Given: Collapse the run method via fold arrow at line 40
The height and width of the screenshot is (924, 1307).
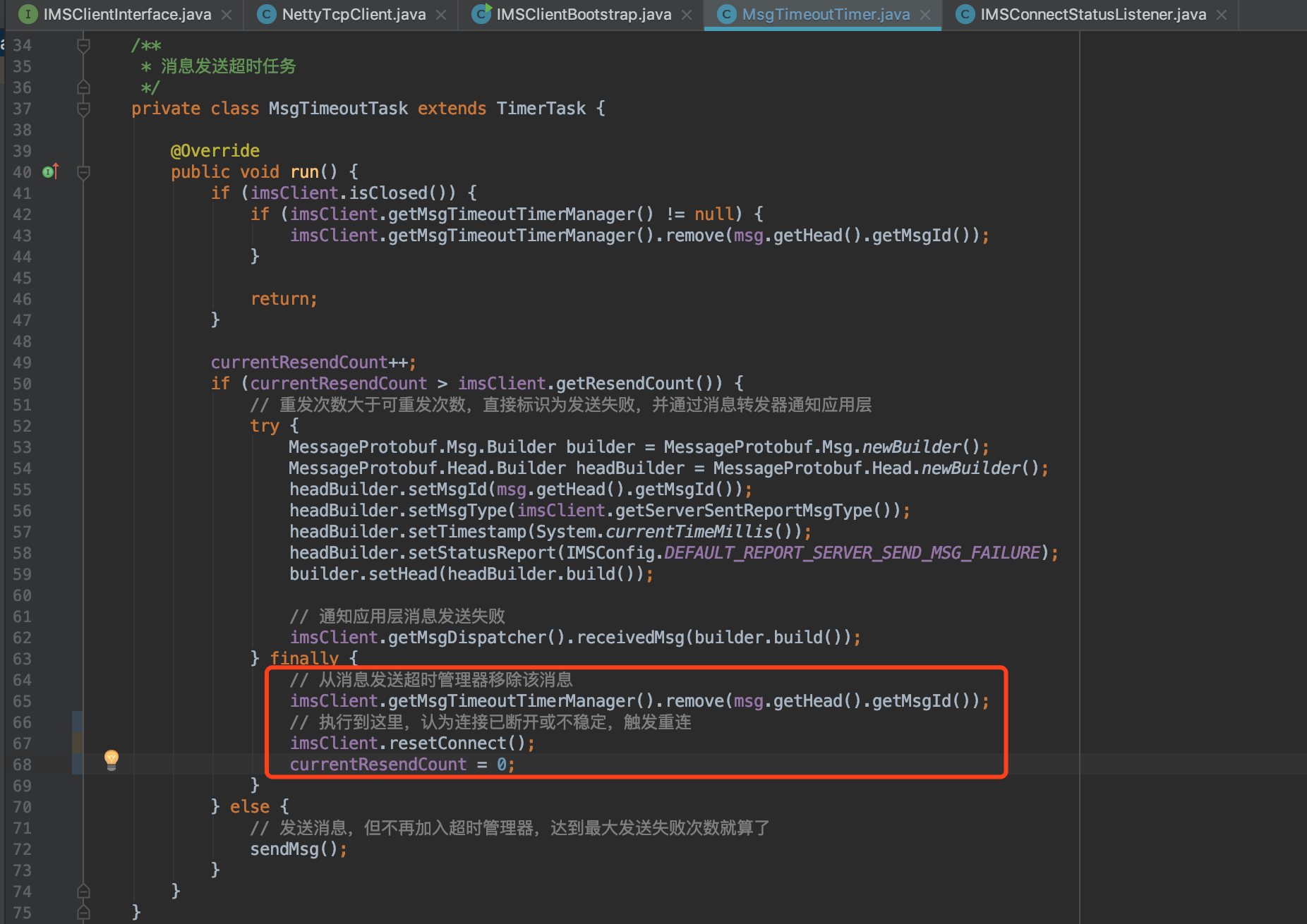Looking at the screenshot, I should pos(83,171).
